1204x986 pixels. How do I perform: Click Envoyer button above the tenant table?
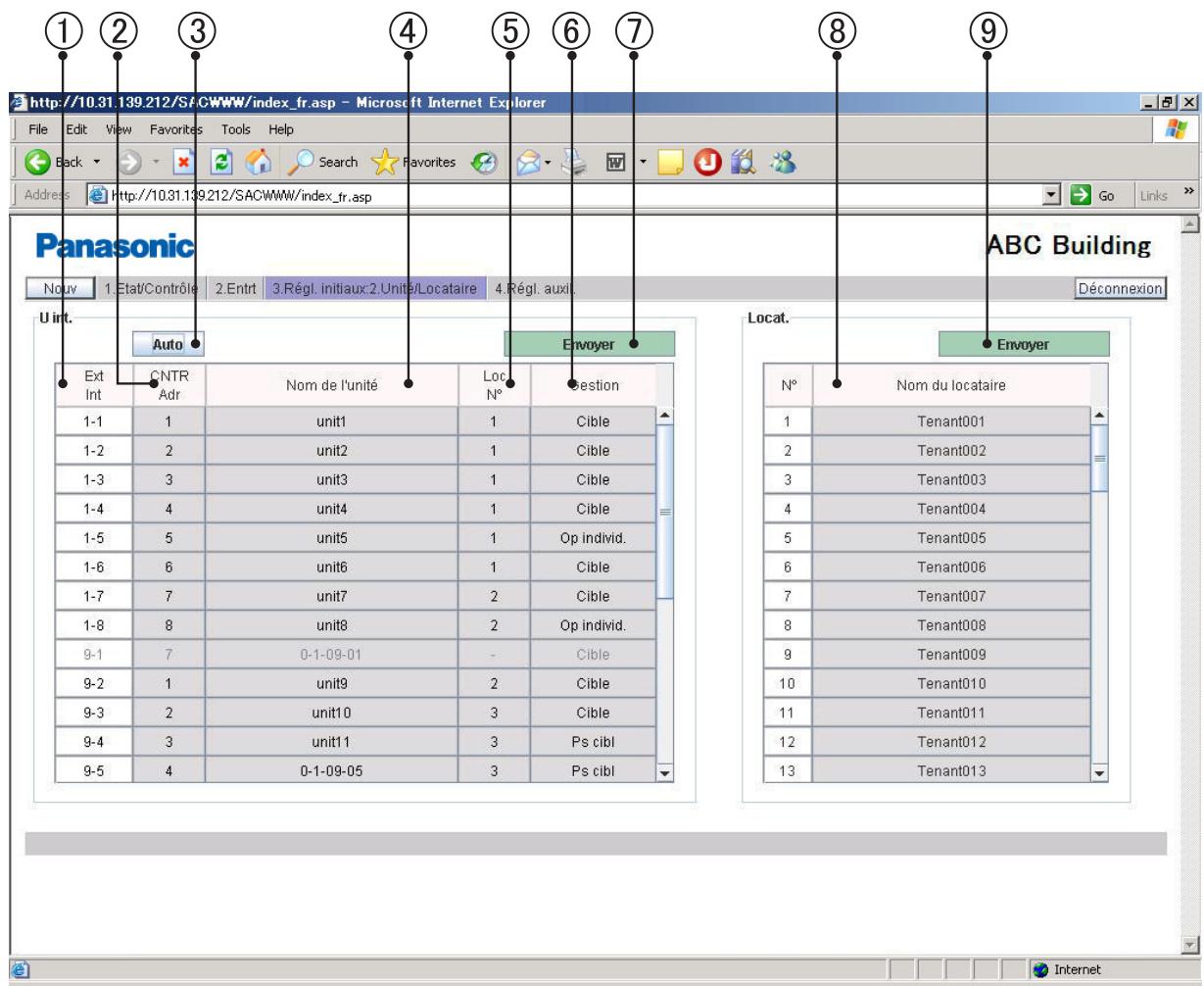[1024, 345]
